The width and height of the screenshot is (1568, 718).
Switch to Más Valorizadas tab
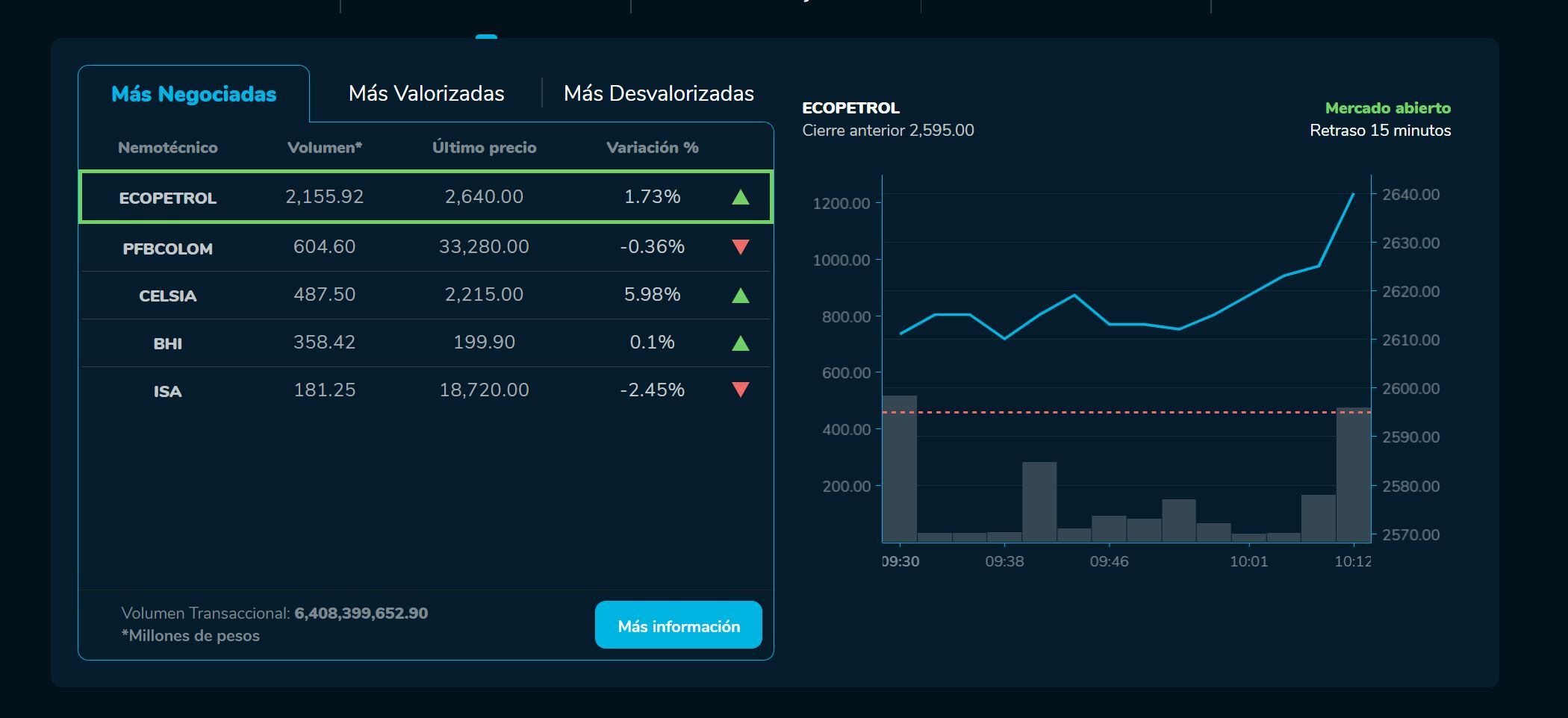point(426,93)
